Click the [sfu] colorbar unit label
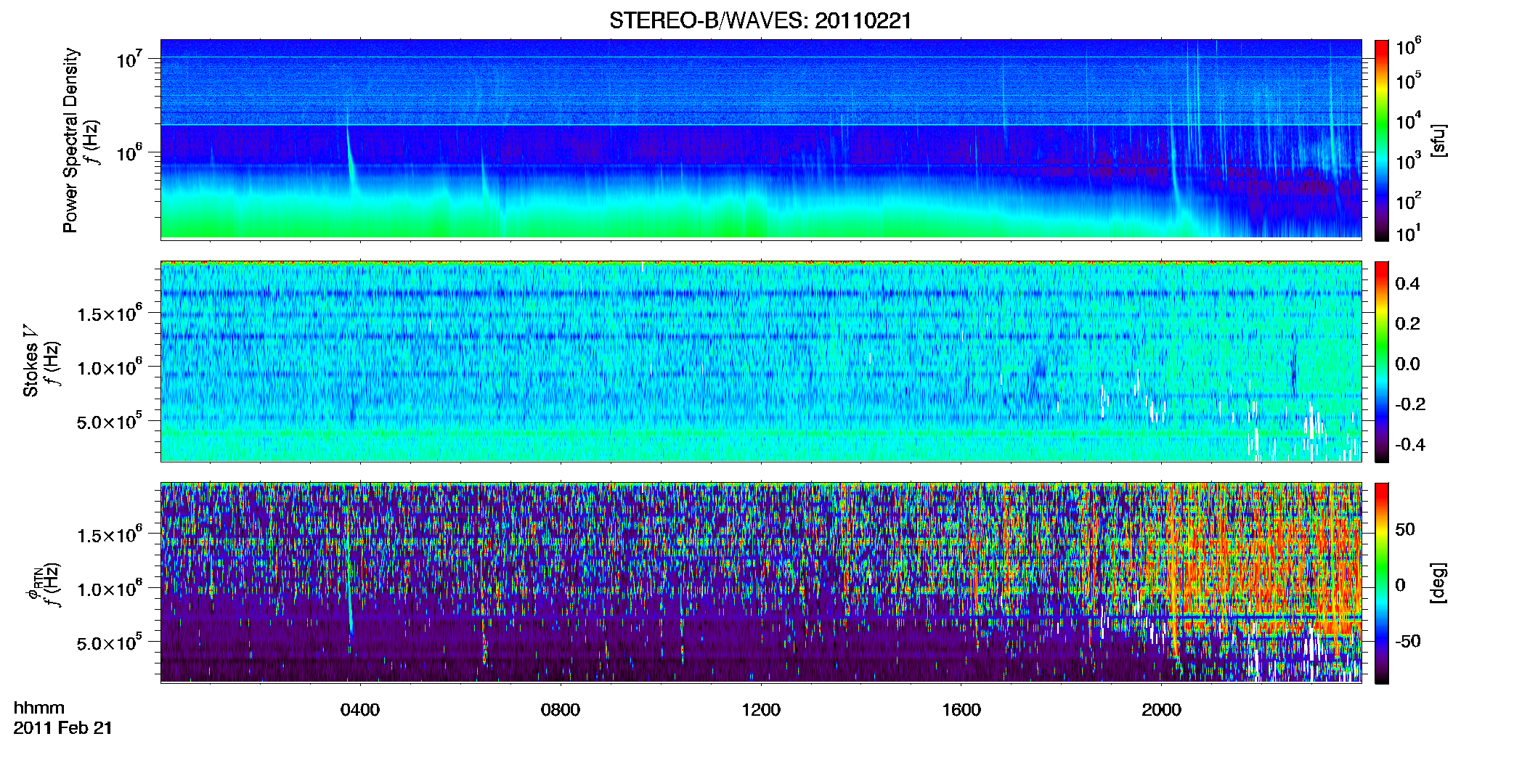 pyautogui.click(x=1438, y=140)
